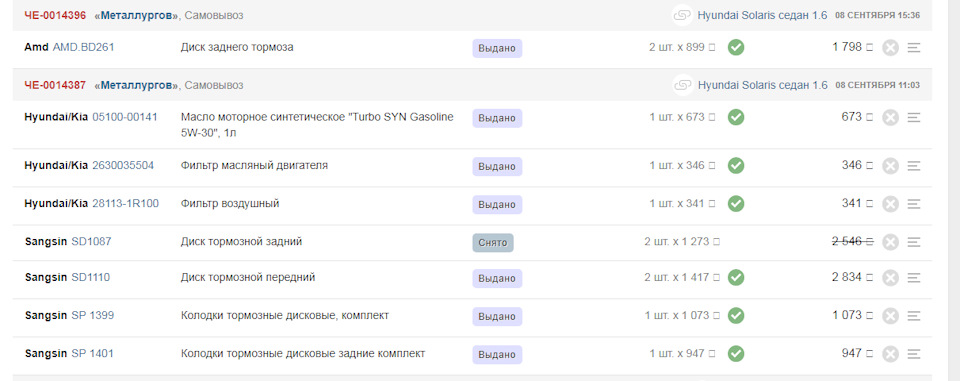Screen dimensions: 960x381
Task: Click the Снято status badge
Action: [493, 243]
